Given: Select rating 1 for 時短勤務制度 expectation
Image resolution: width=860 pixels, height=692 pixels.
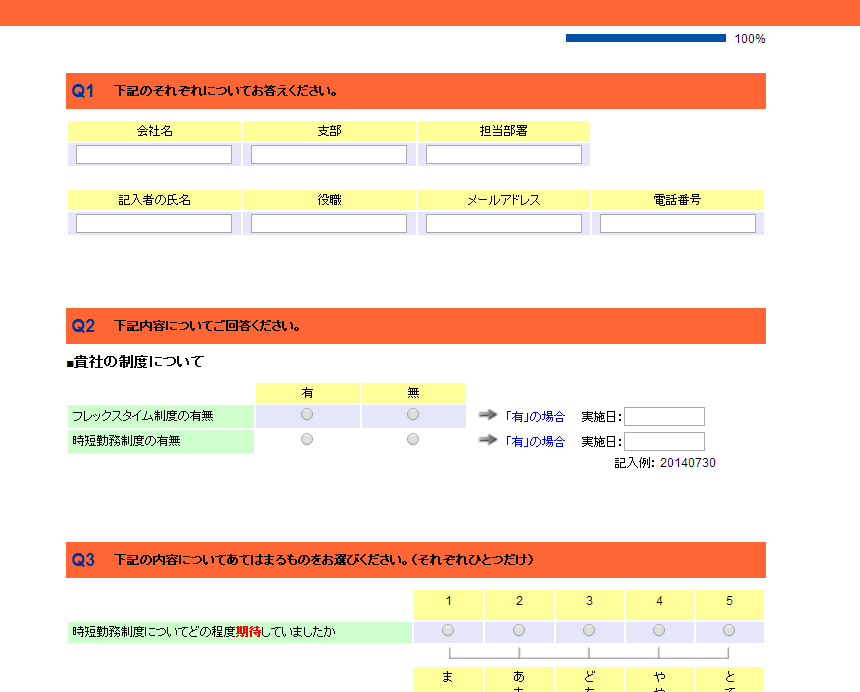Looking at the screenshot, I should (x=448, y=630).
